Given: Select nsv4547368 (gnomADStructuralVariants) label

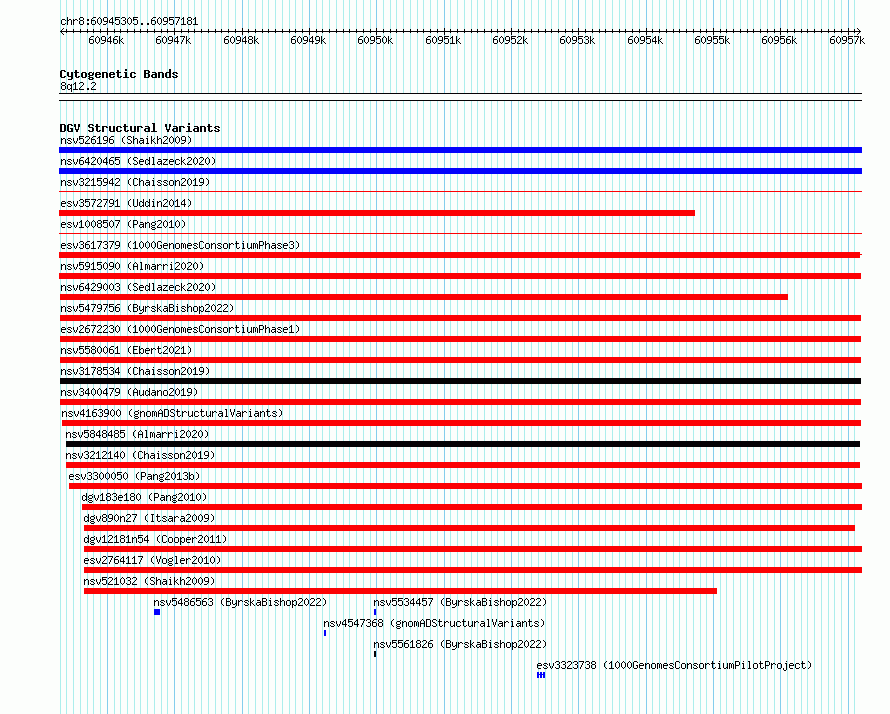Looking at the screenshot, I should pos(434,623).
